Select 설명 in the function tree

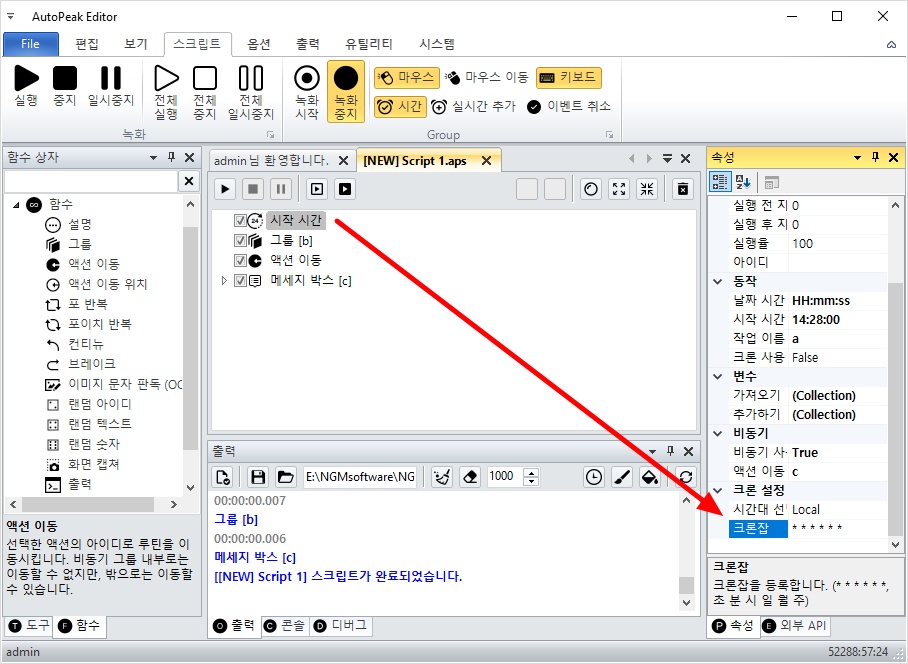80,225
